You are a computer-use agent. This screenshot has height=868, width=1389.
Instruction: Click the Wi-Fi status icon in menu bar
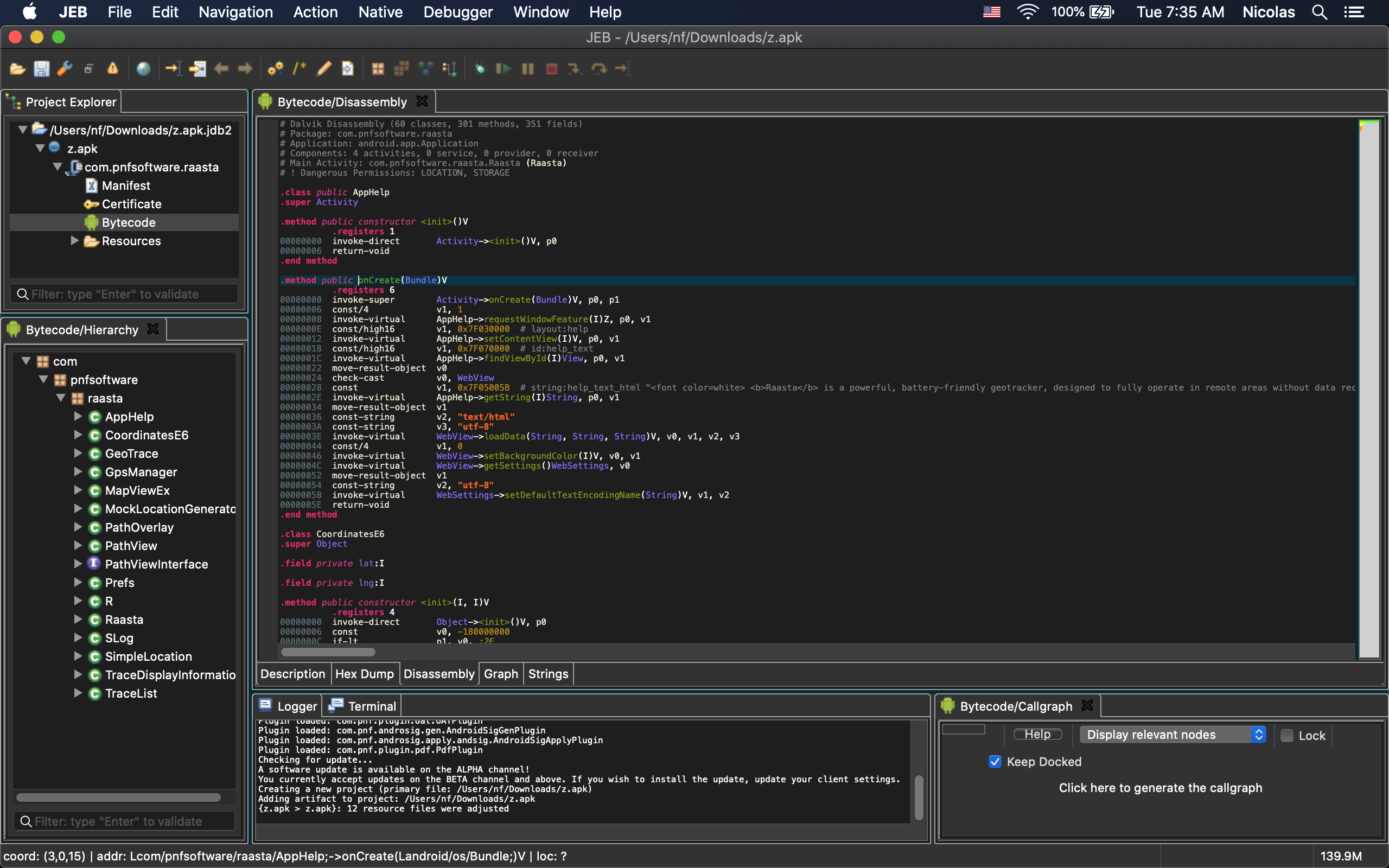point(1028,12)
